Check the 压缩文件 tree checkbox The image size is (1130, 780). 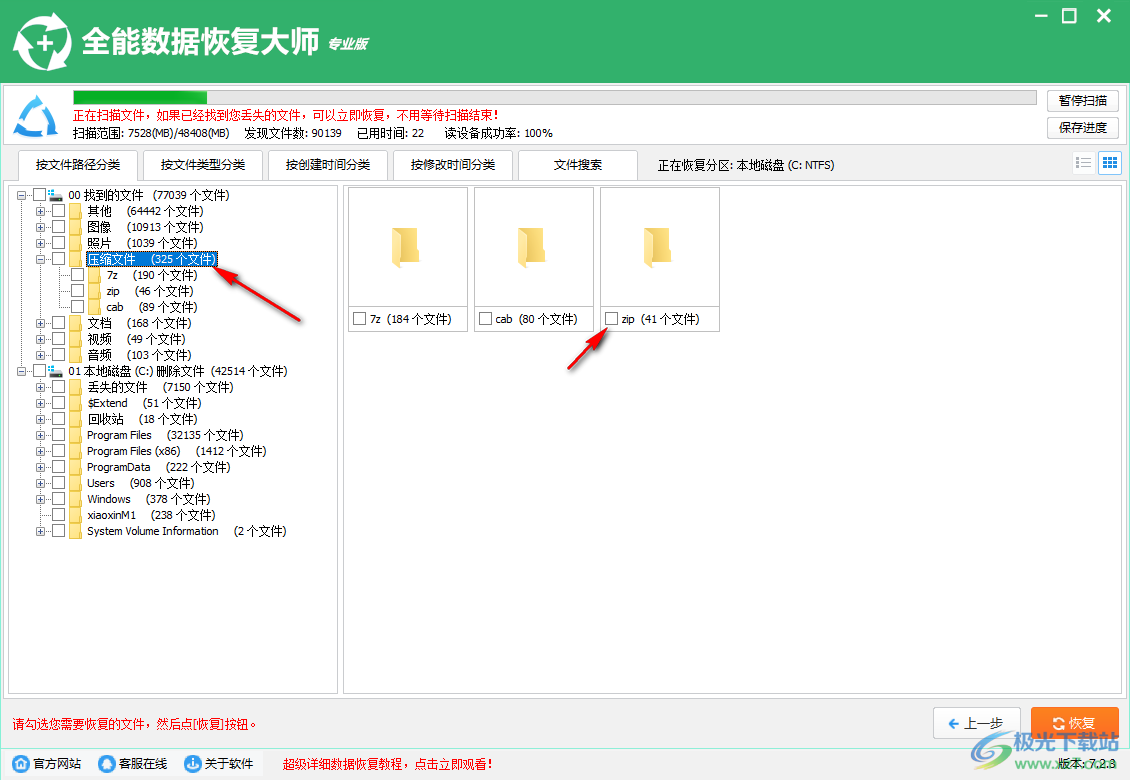57,258
